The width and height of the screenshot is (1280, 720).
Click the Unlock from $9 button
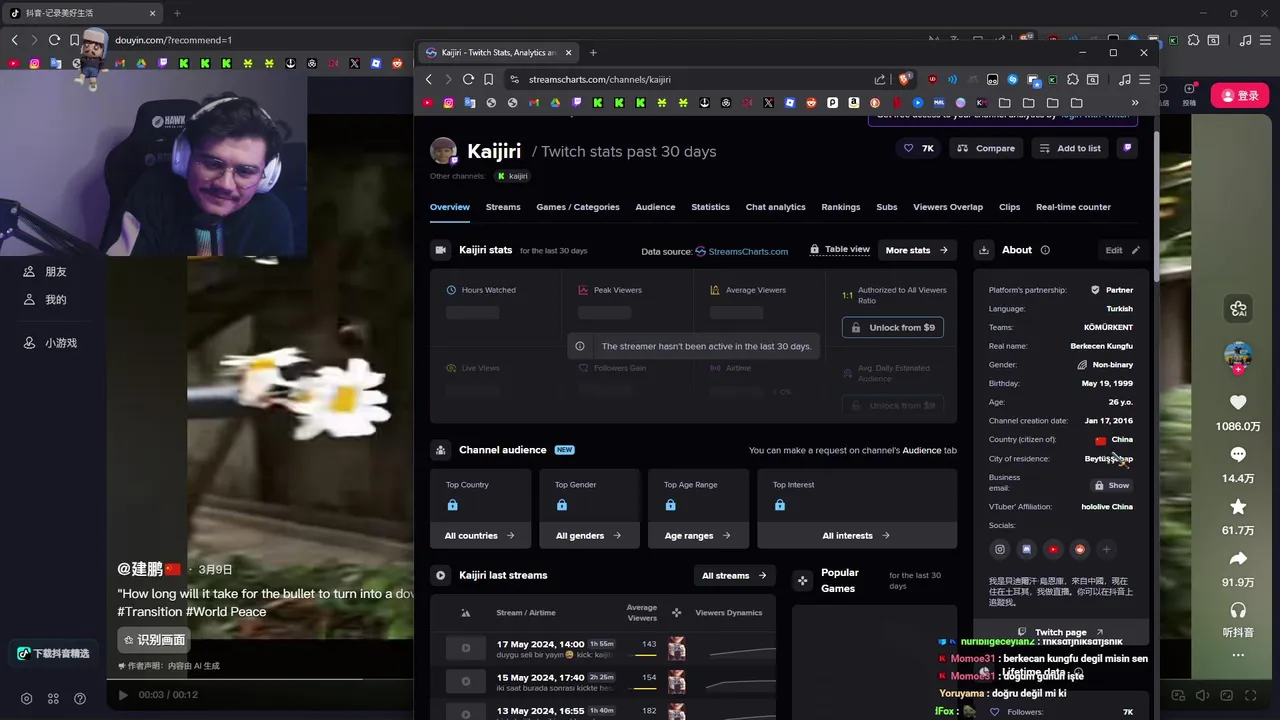point(893,327)
